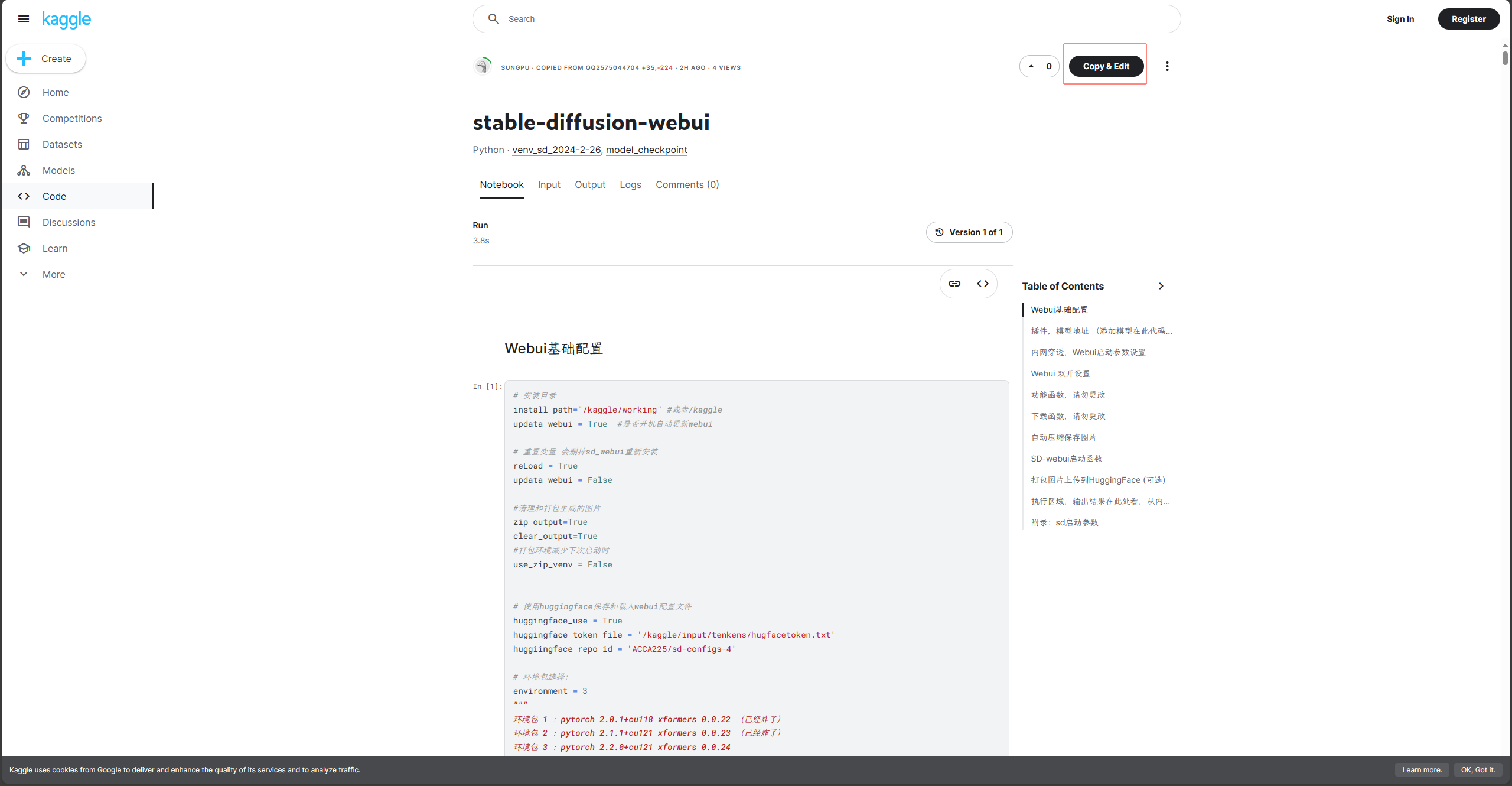This screenshot has height=786, width=1512.
Task: Open Datasets in the sidebar
Action: [62, 144]
